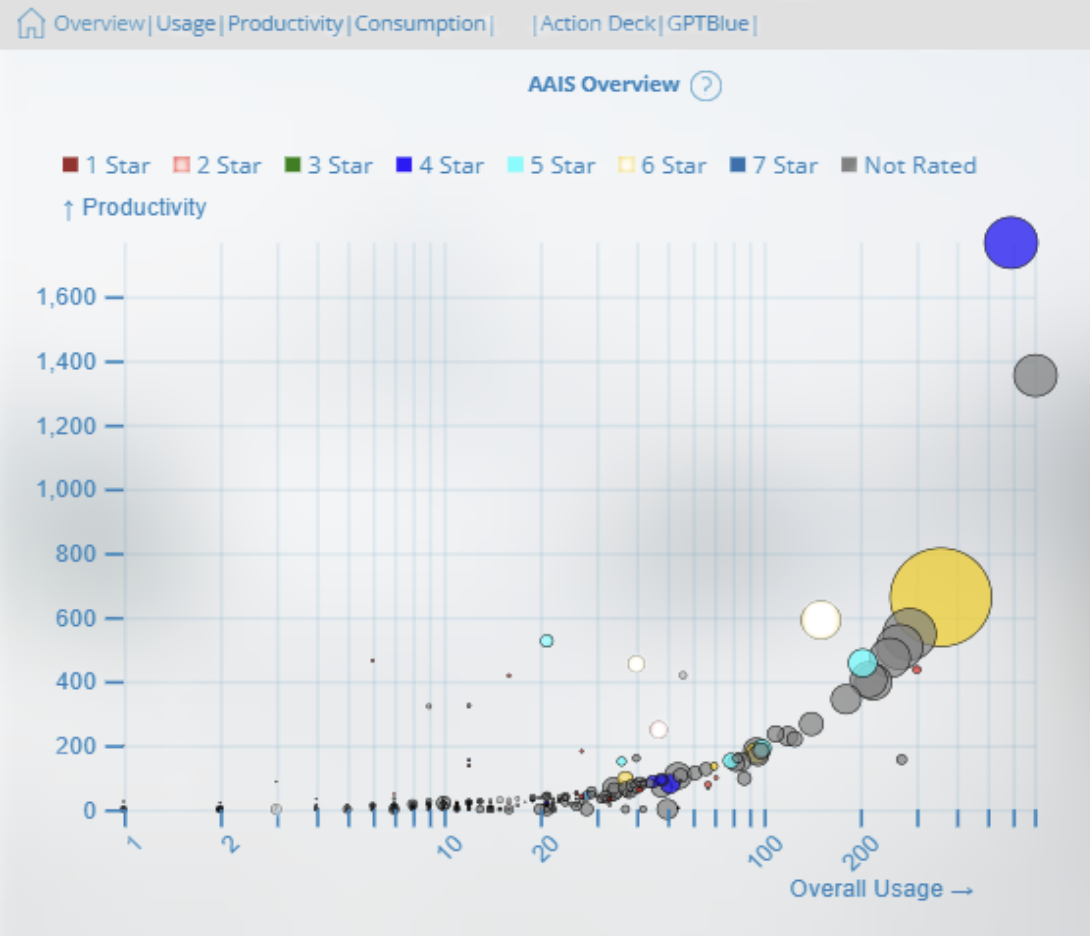
Task: Click the 6 Star legend entry
Action: pos(662,166)
